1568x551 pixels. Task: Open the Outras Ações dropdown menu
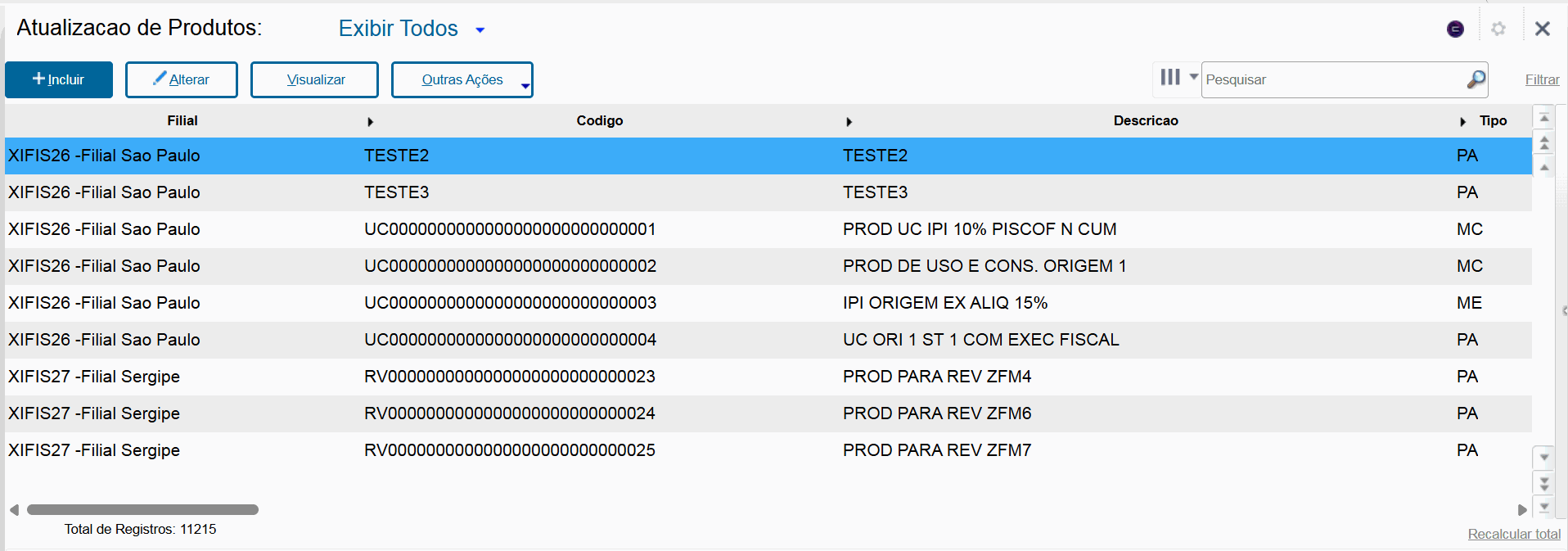(462, 79)
